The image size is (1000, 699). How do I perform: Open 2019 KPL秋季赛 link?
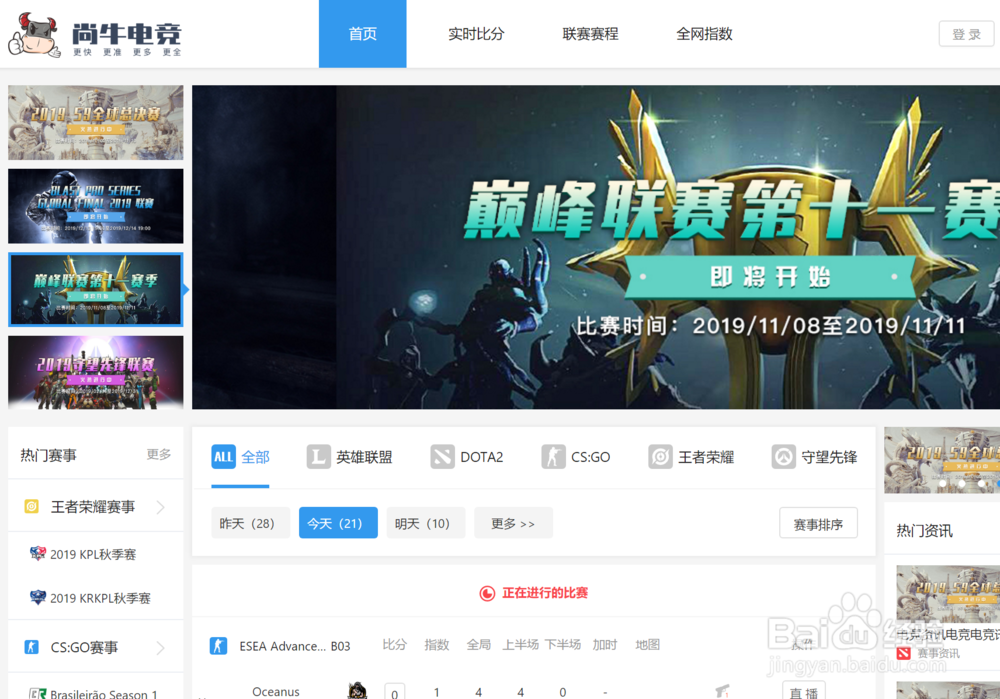click(x=93, y=554)
